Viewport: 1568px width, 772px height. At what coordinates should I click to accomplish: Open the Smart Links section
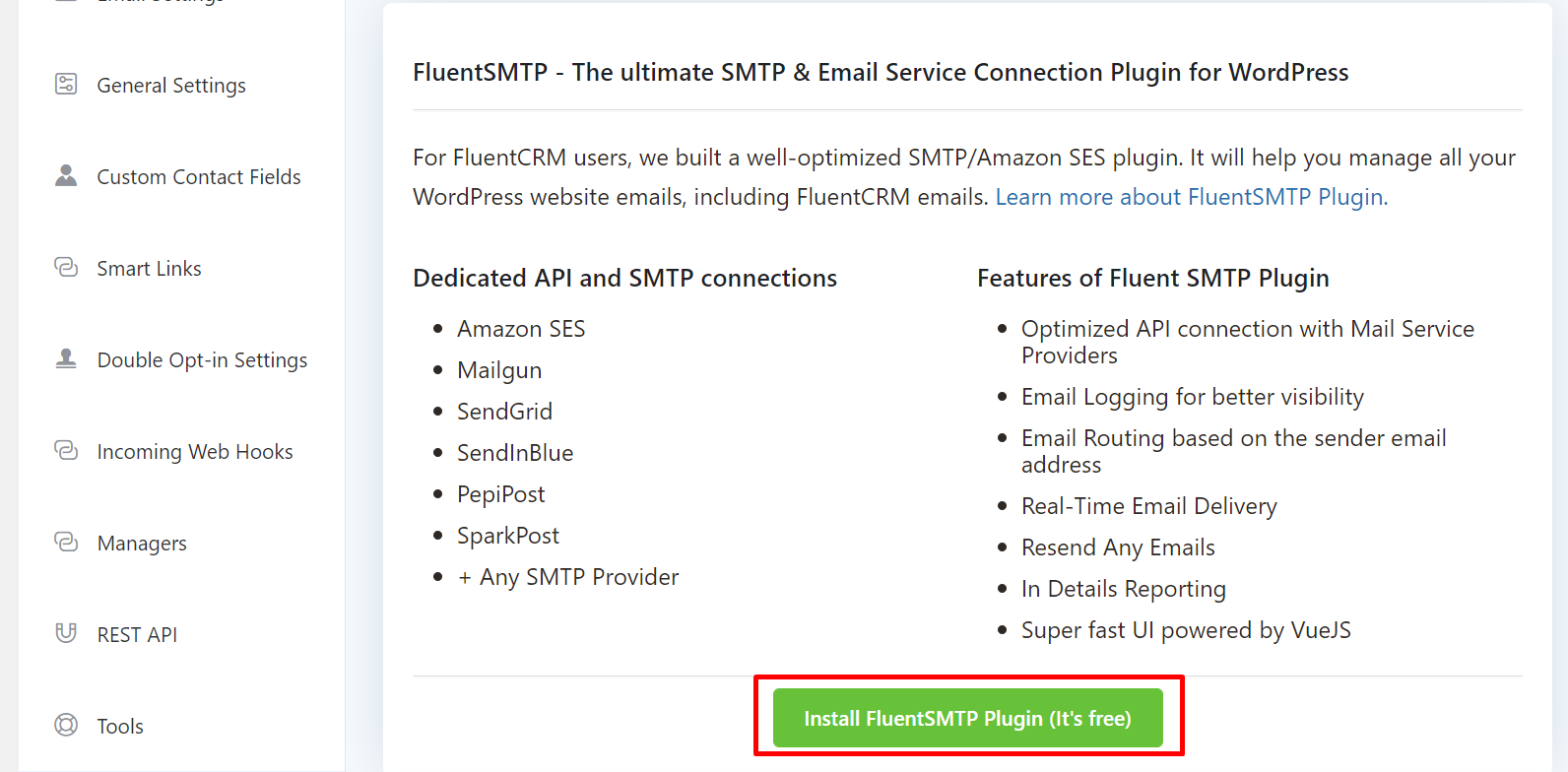tap(149, 267)
